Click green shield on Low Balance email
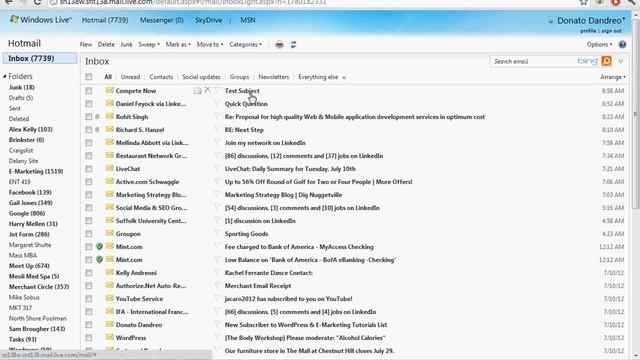Viewport: 640px width, 360px height. 99,260
